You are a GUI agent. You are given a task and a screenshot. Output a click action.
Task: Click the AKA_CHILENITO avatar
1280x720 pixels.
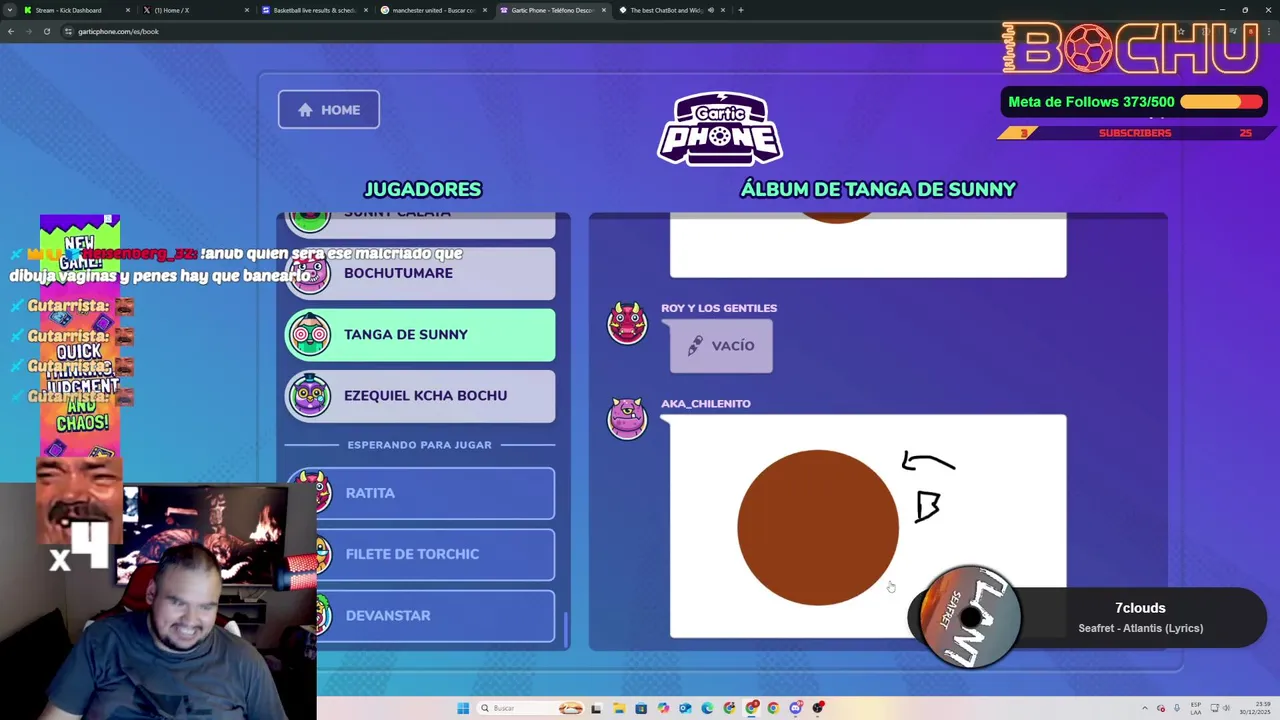[627, 418]
